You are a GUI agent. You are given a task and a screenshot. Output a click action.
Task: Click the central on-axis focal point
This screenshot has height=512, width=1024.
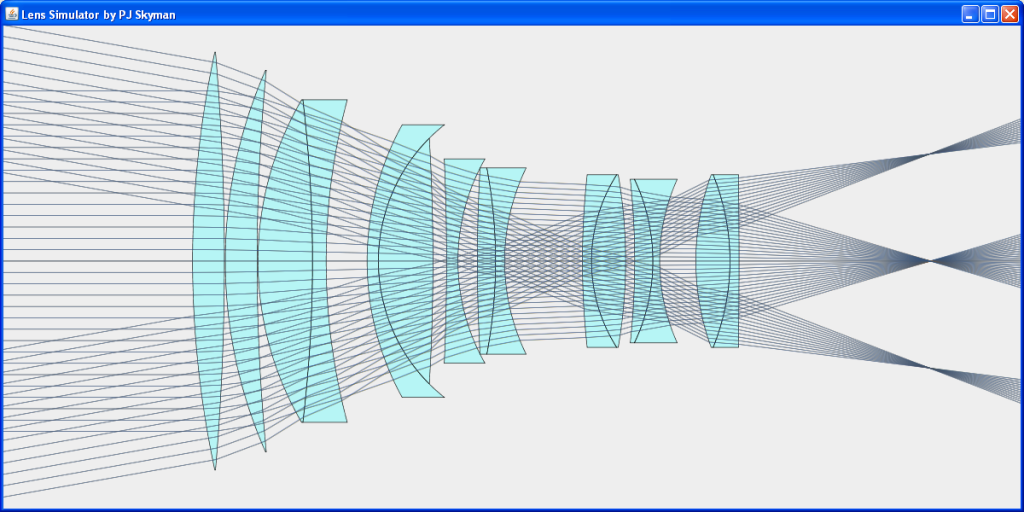coord(930,261)
